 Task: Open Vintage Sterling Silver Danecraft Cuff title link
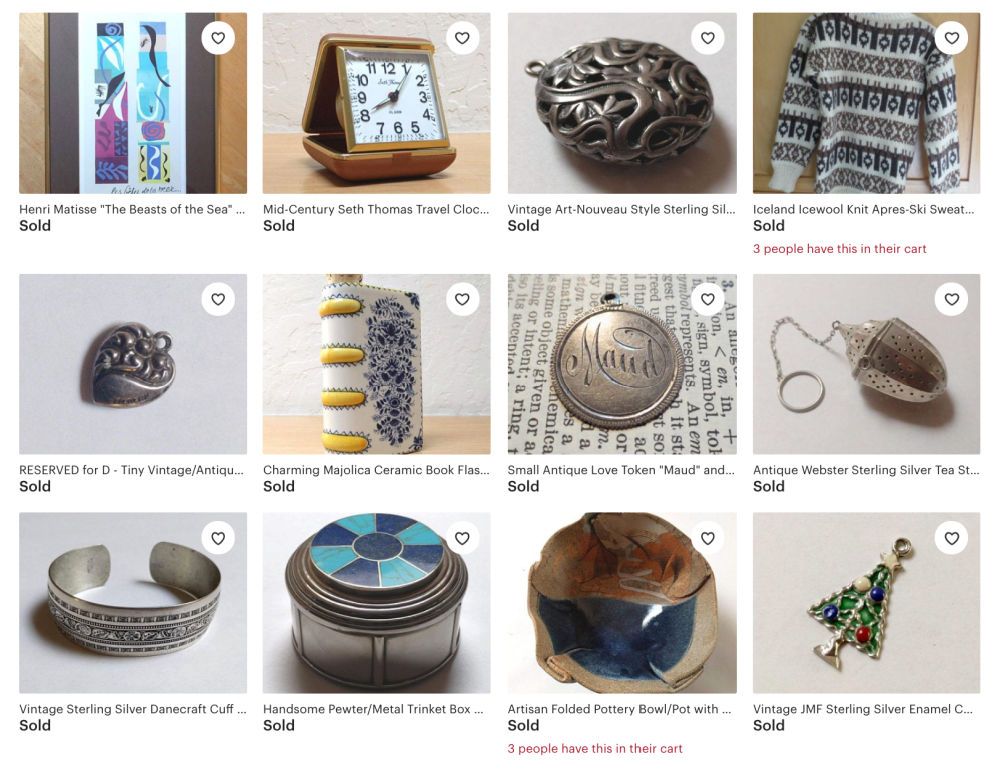click(x=133, y=709)
